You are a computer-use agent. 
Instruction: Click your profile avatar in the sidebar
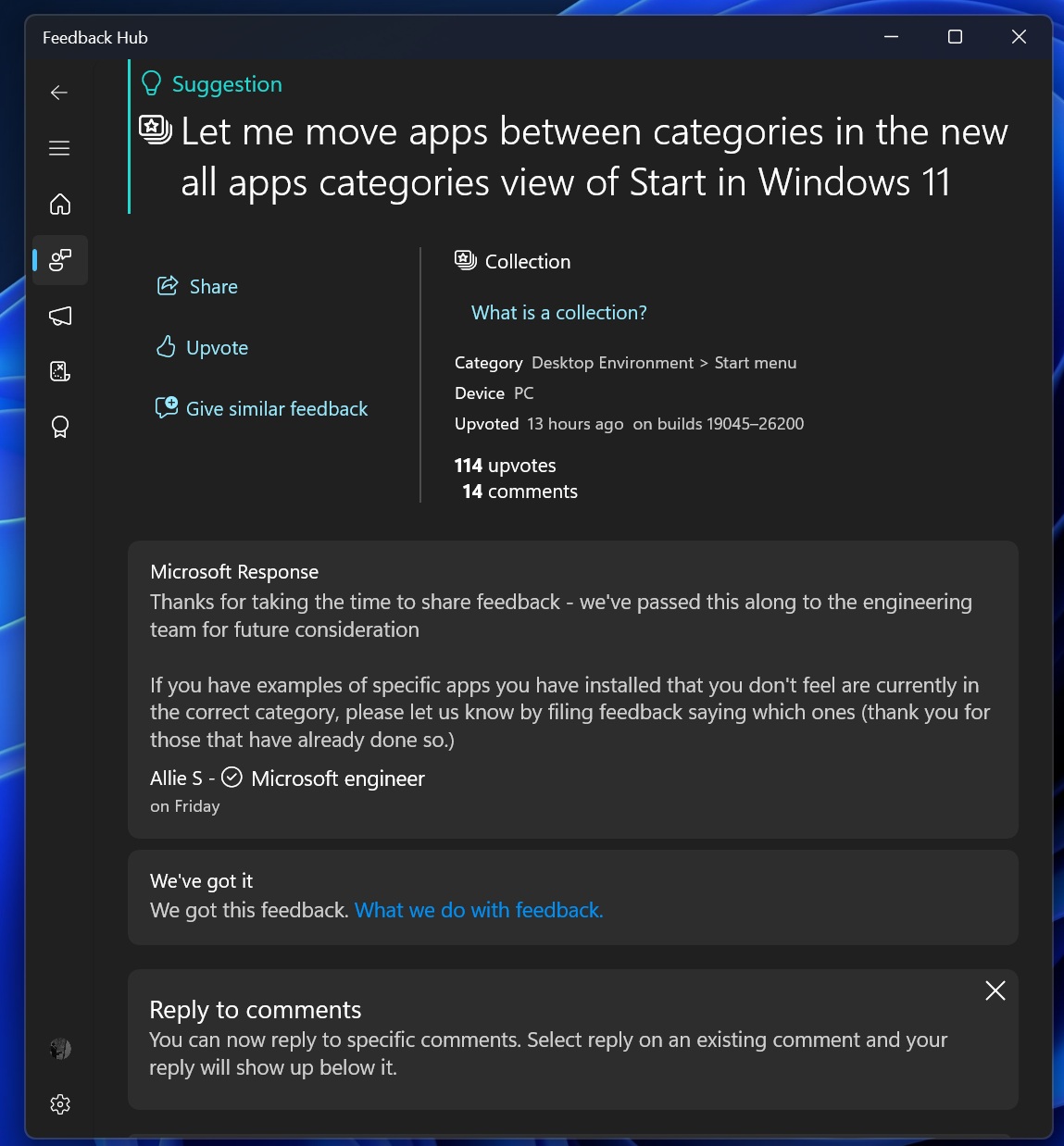pyautogui.click(x=59, y=1049)
